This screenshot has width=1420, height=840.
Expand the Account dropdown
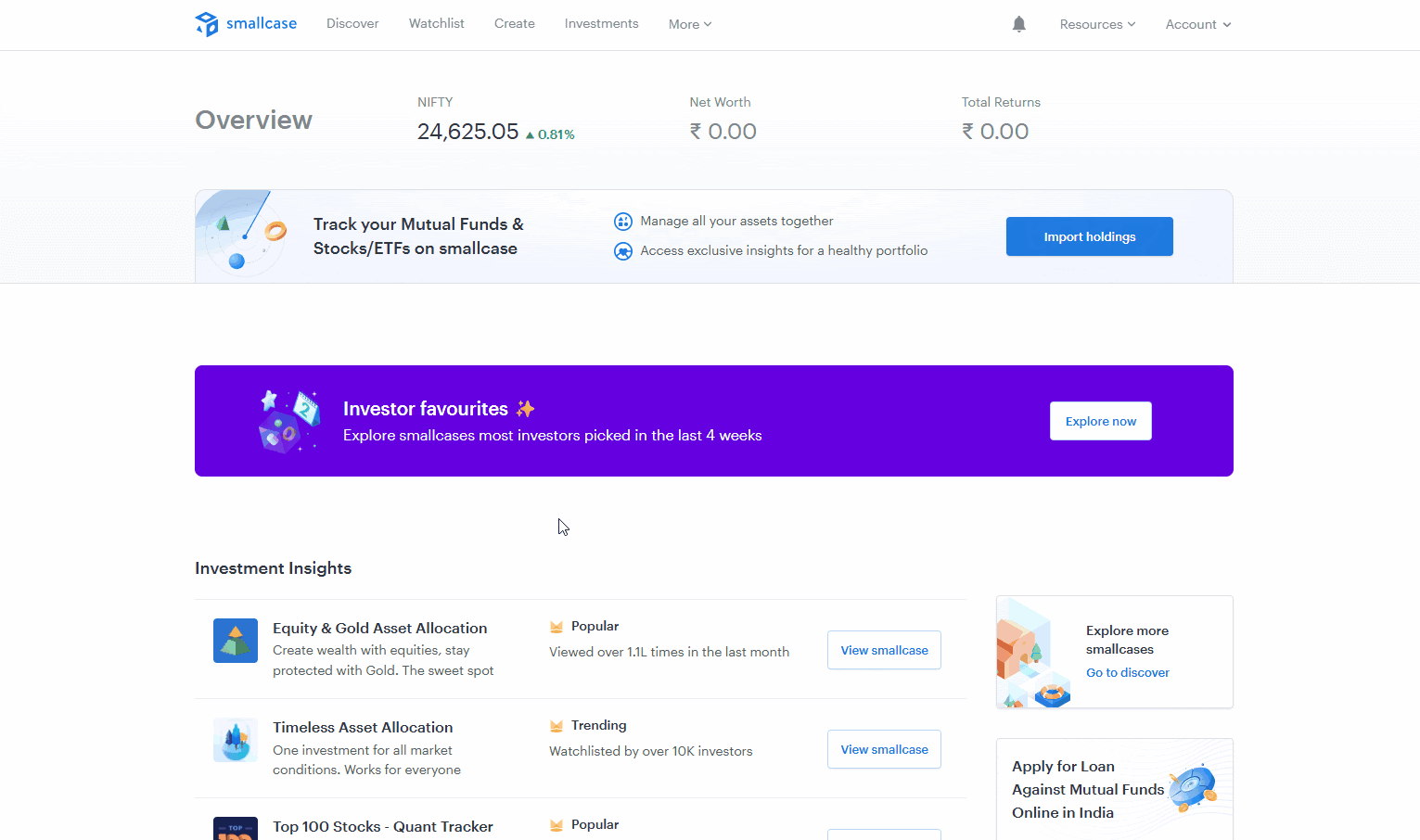[x=1197, y=24]
